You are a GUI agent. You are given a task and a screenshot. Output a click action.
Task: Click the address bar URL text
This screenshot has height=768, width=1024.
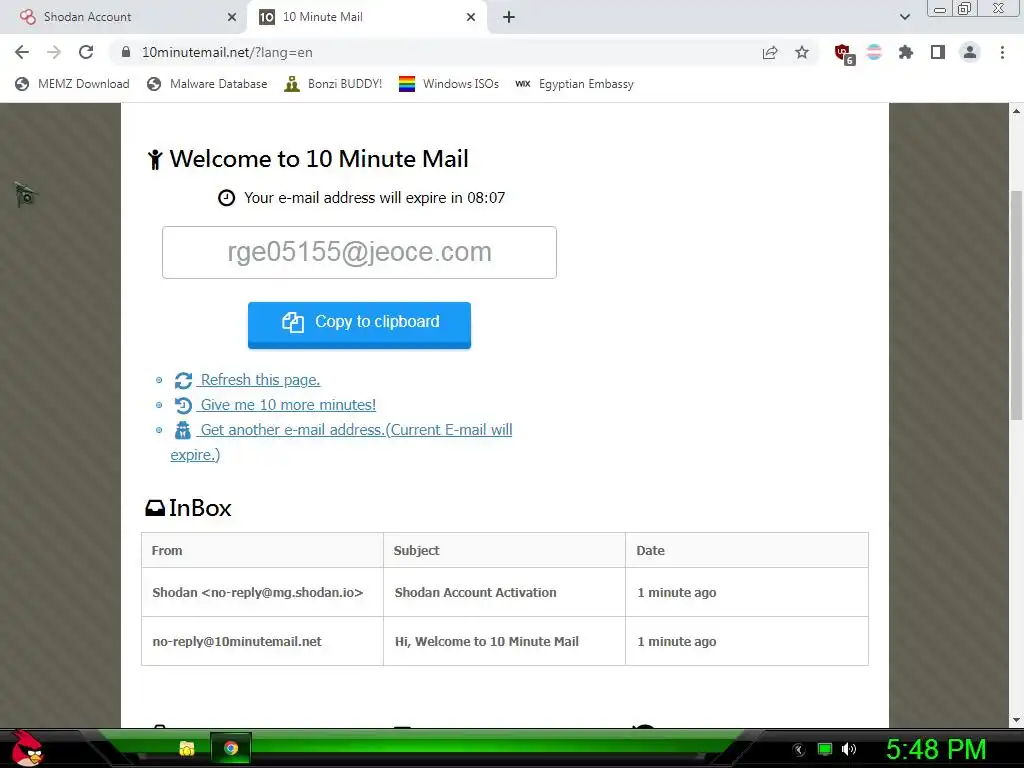227,52
